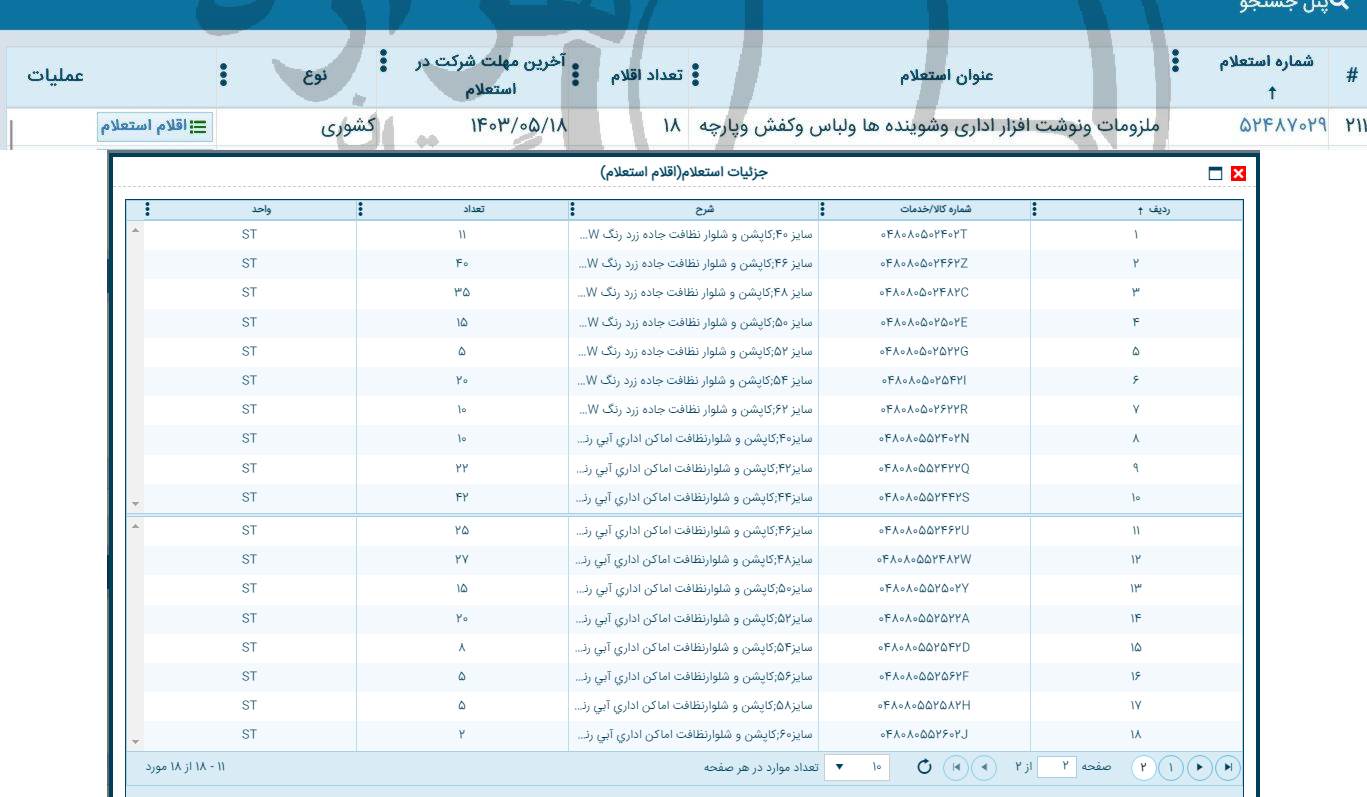
Task: Select item code ۰۴۸۰۸۰۵۵۲۵۴۲D cell
Action: coord(924,647)
